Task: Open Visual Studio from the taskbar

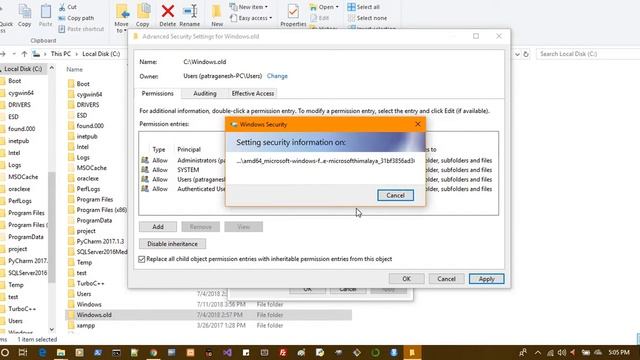Action: tap(227, 352)
